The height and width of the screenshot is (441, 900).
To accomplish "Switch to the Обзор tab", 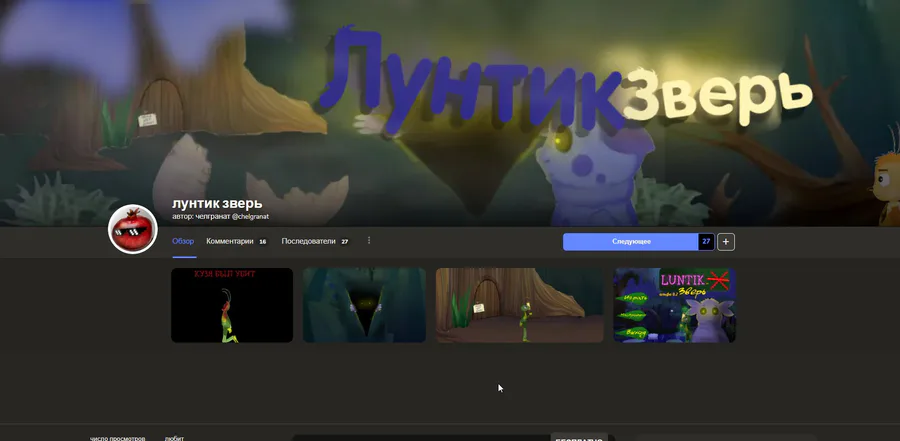I will pos(183,241).
